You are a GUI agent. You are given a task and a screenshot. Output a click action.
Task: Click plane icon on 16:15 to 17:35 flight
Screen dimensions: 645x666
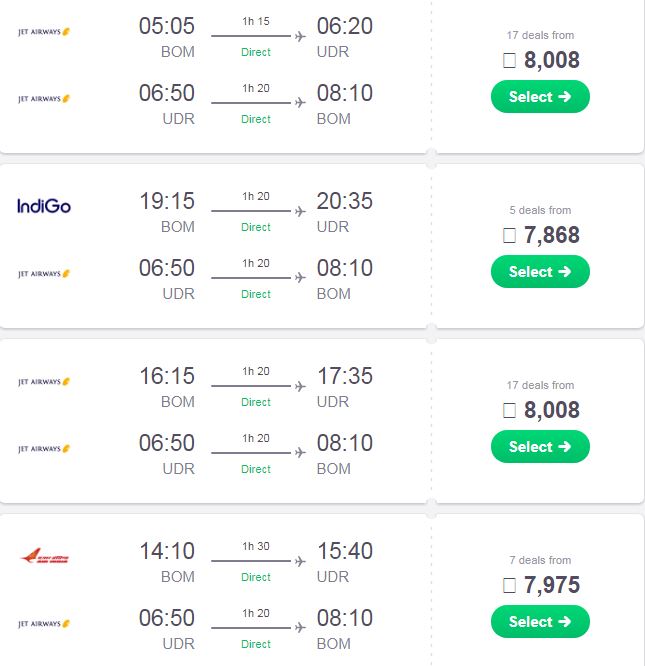300,386
